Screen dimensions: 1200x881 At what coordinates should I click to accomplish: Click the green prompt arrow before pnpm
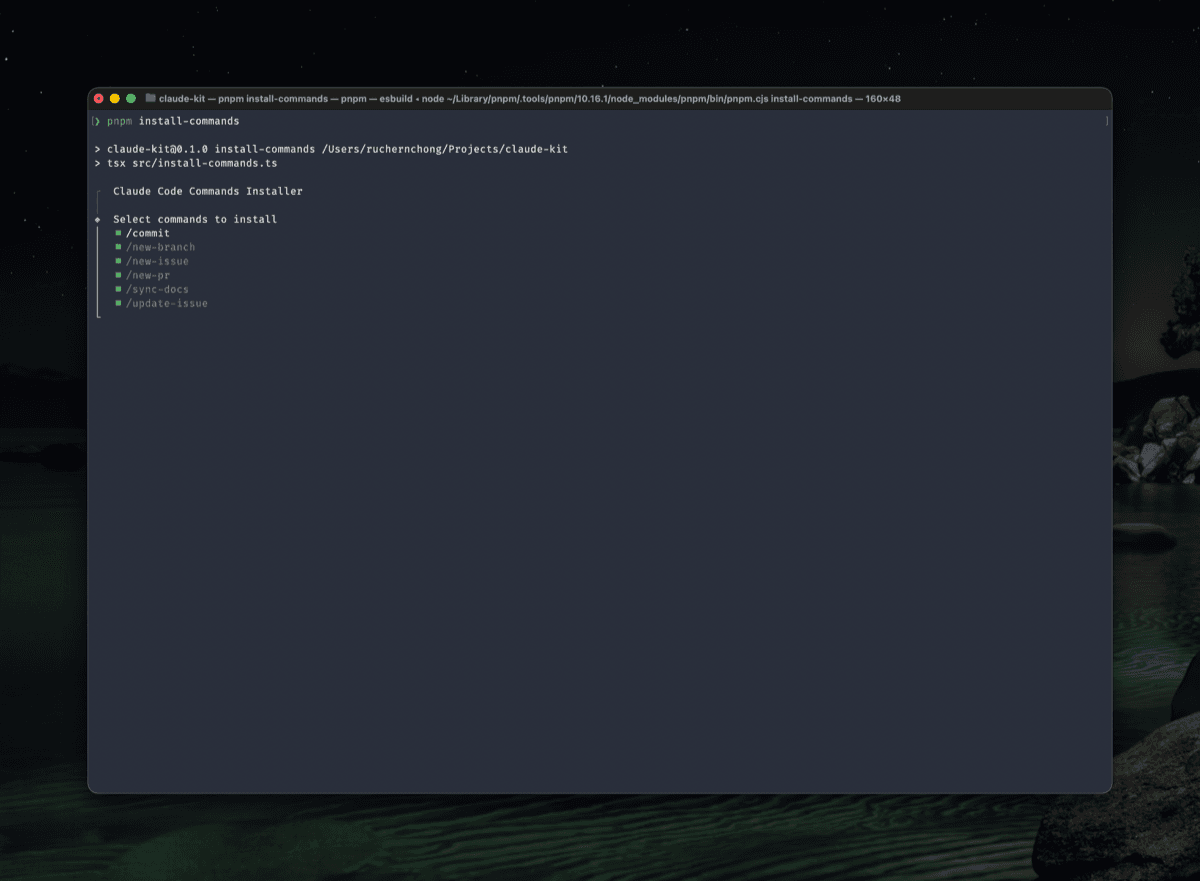[97, 121]
